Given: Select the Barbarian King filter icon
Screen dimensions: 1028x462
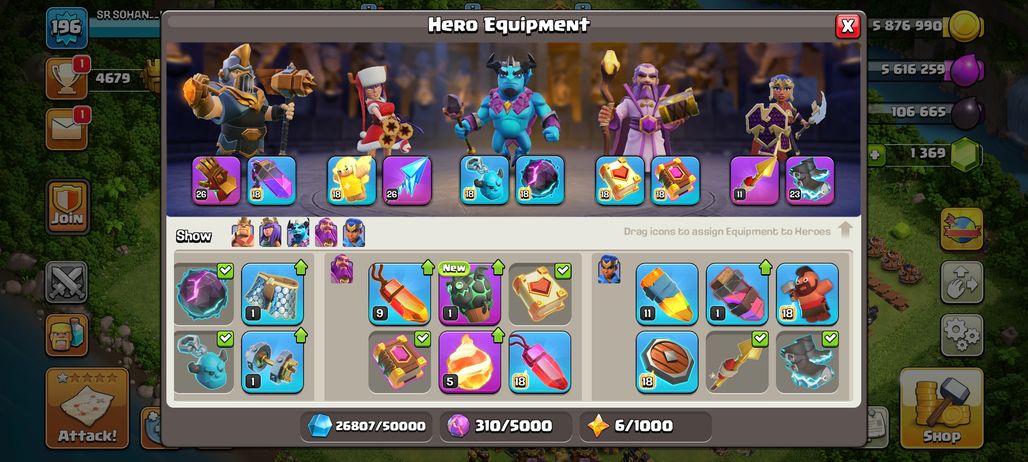Looking at the screenshot, I should pyautogui.click(x=243, y=233).
